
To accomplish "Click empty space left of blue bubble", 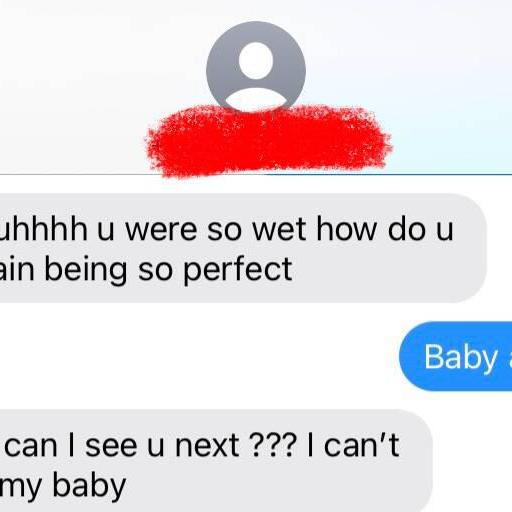I will pyautogui.click(x=199, y=356).
